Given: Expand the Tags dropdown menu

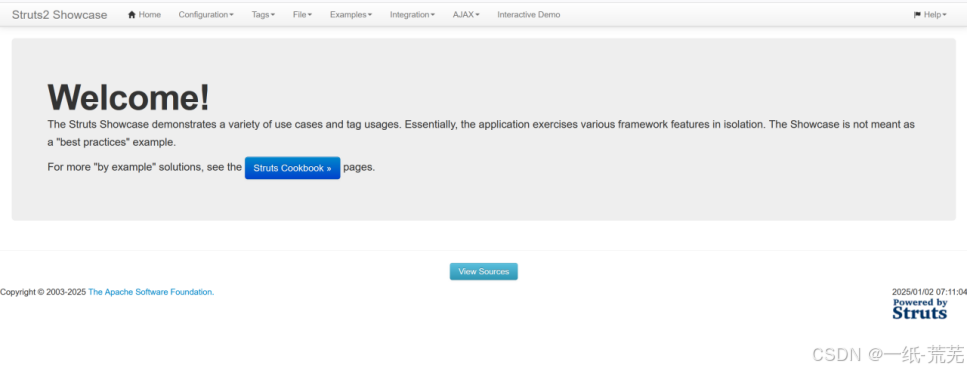Looking at the screenshot, I should coord(263,15).
